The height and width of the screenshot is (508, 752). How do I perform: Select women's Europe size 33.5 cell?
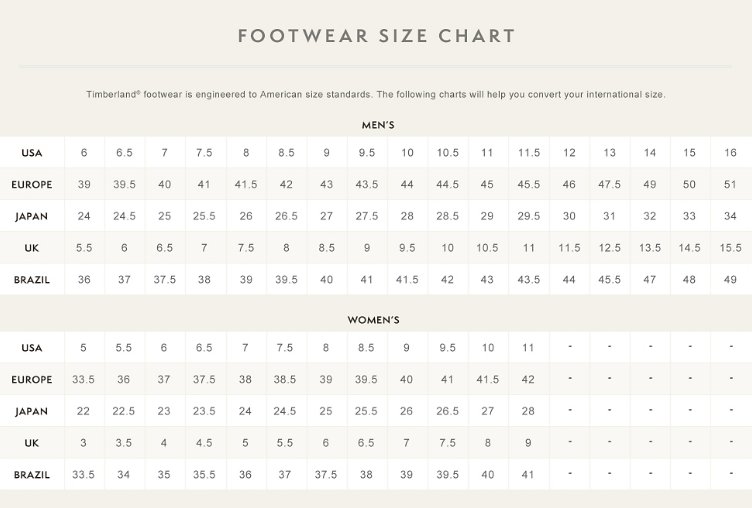tap(84, 380)
